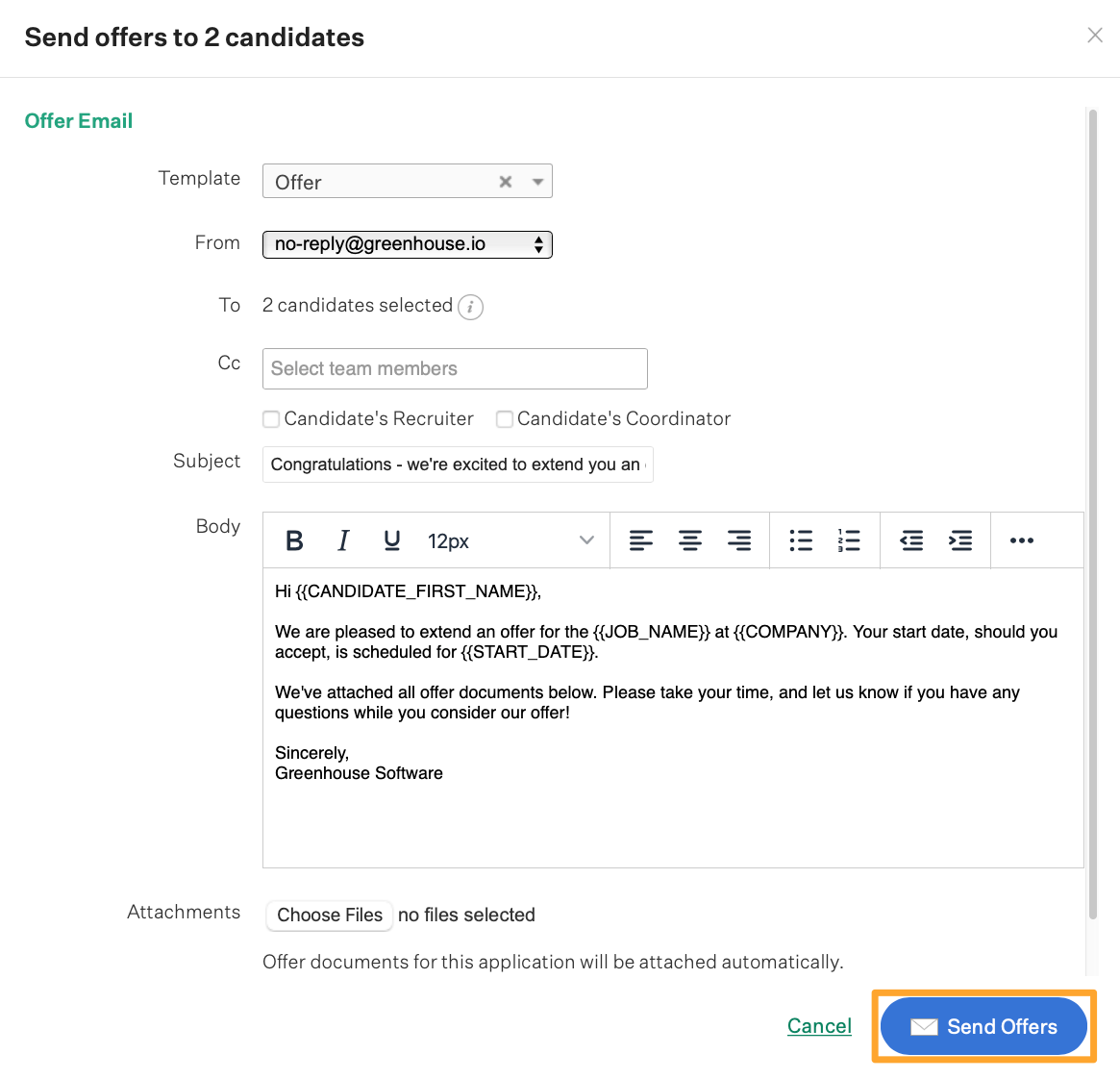Screen dimensions: 1120x1079
Task: Apply bold formatting in body editor
Action: point(294,540)
